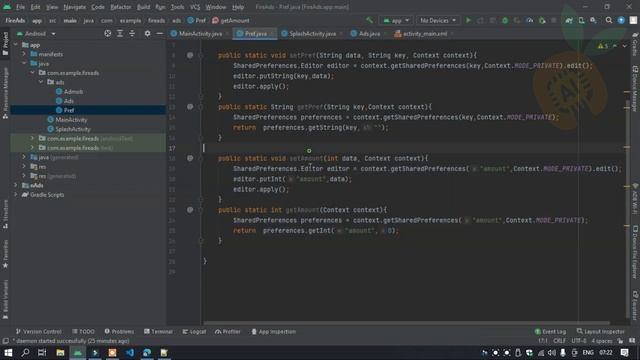
Task: Open the app run configuration dropdown
Action: [396, 20]
